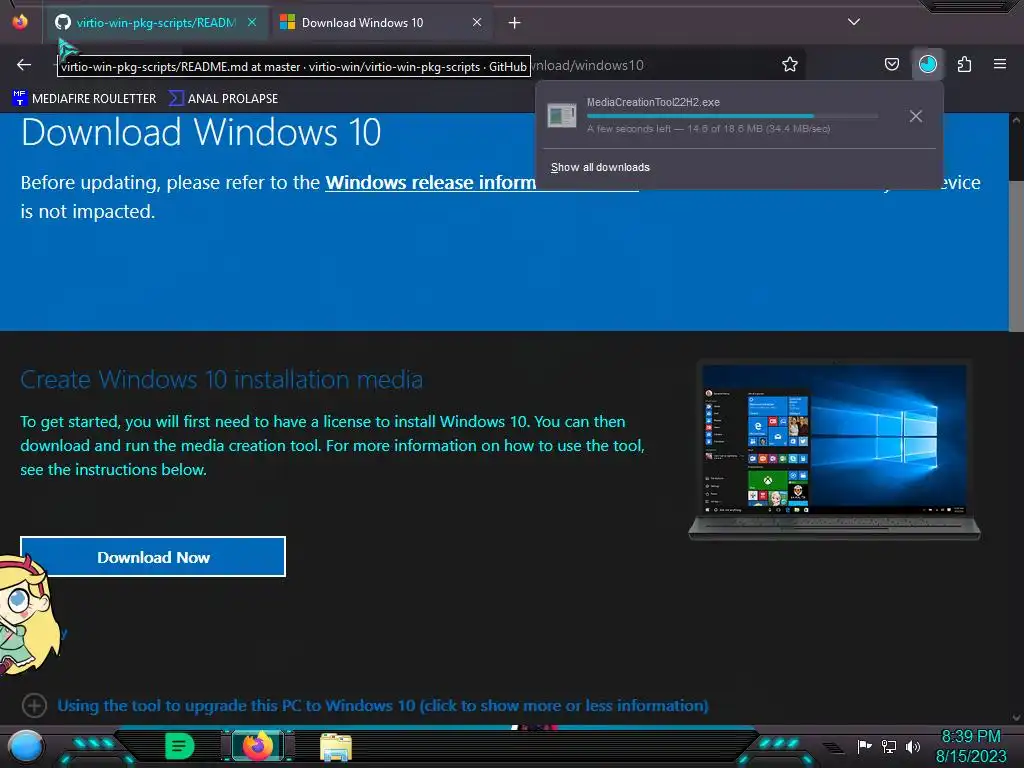Open a new browser tab

[515, 23]
